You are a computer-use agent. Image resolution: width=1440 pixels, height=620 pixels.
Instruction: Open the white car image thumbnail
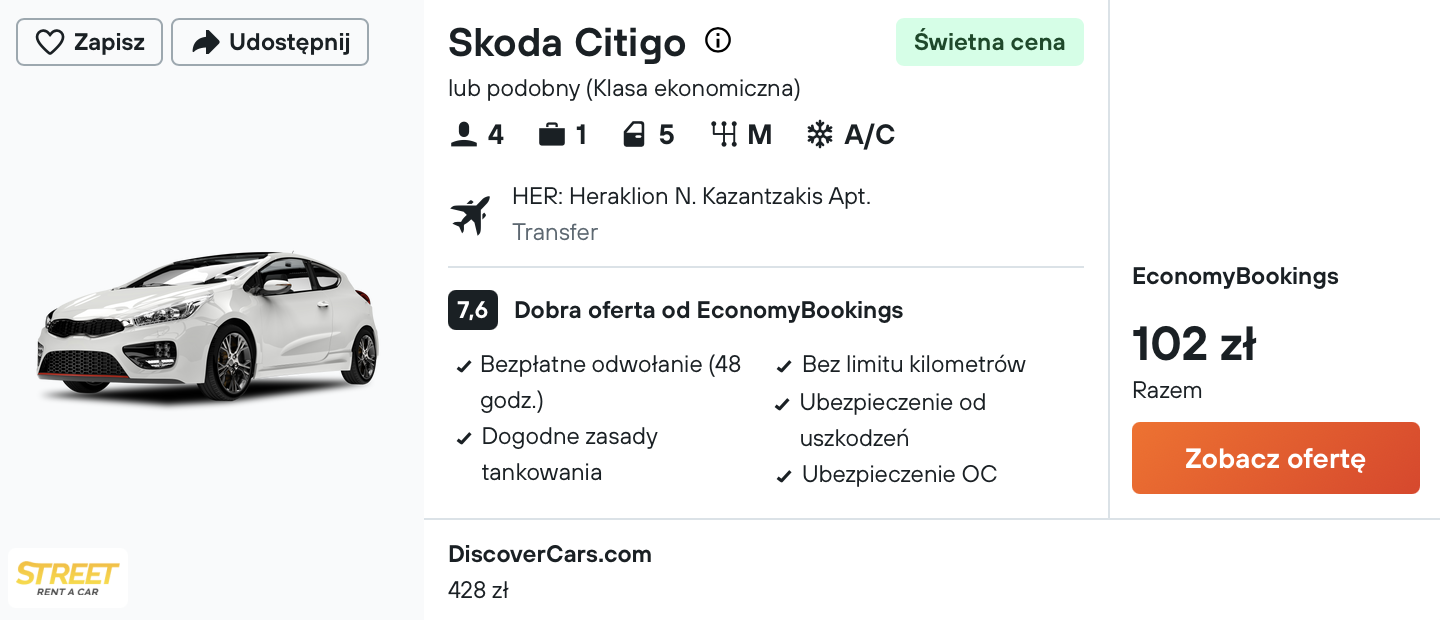click(208, 328)
